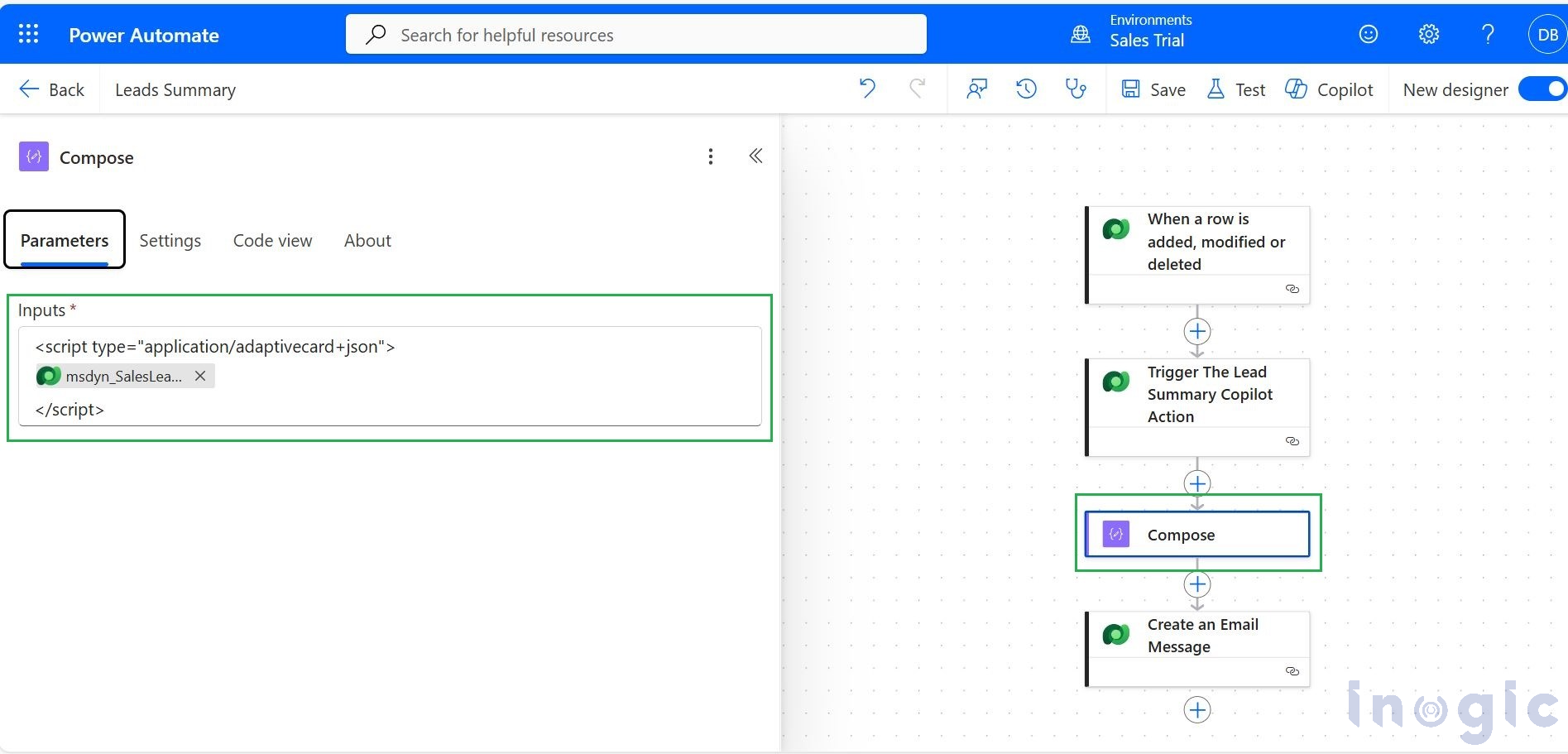Insert a new step after Compose
1568x754 pixels.
[x=1196, y=584]
